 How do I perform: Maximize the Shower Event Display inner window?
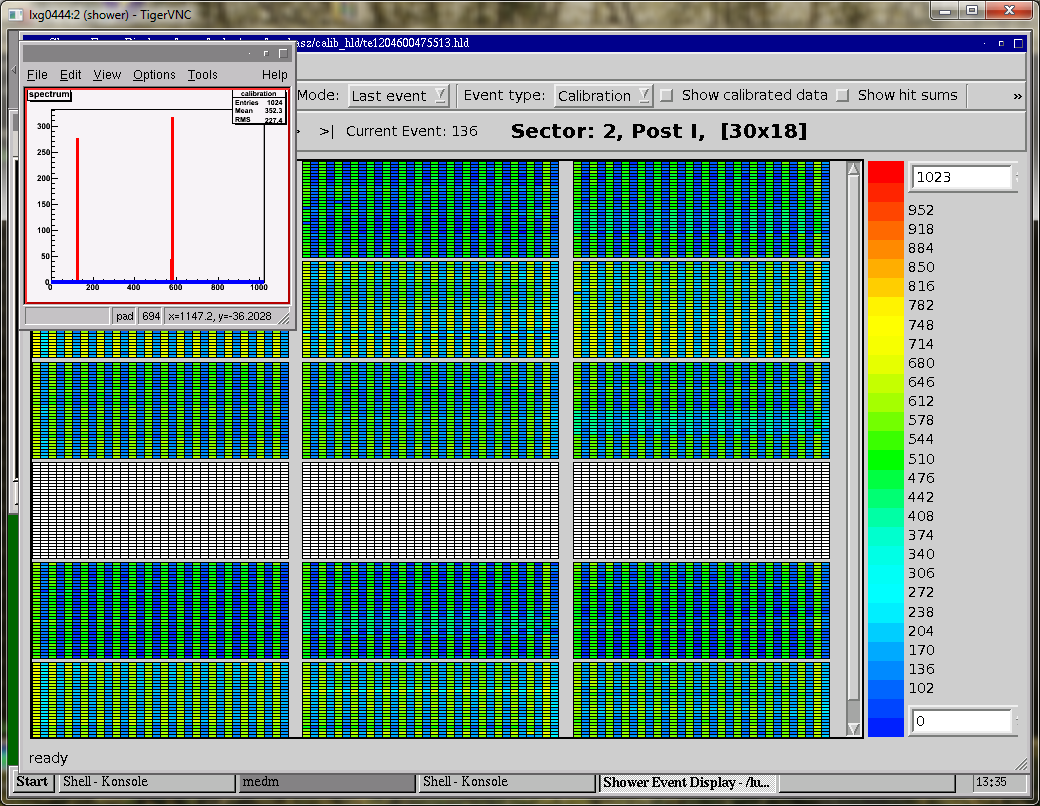(x=1019, y=43)
